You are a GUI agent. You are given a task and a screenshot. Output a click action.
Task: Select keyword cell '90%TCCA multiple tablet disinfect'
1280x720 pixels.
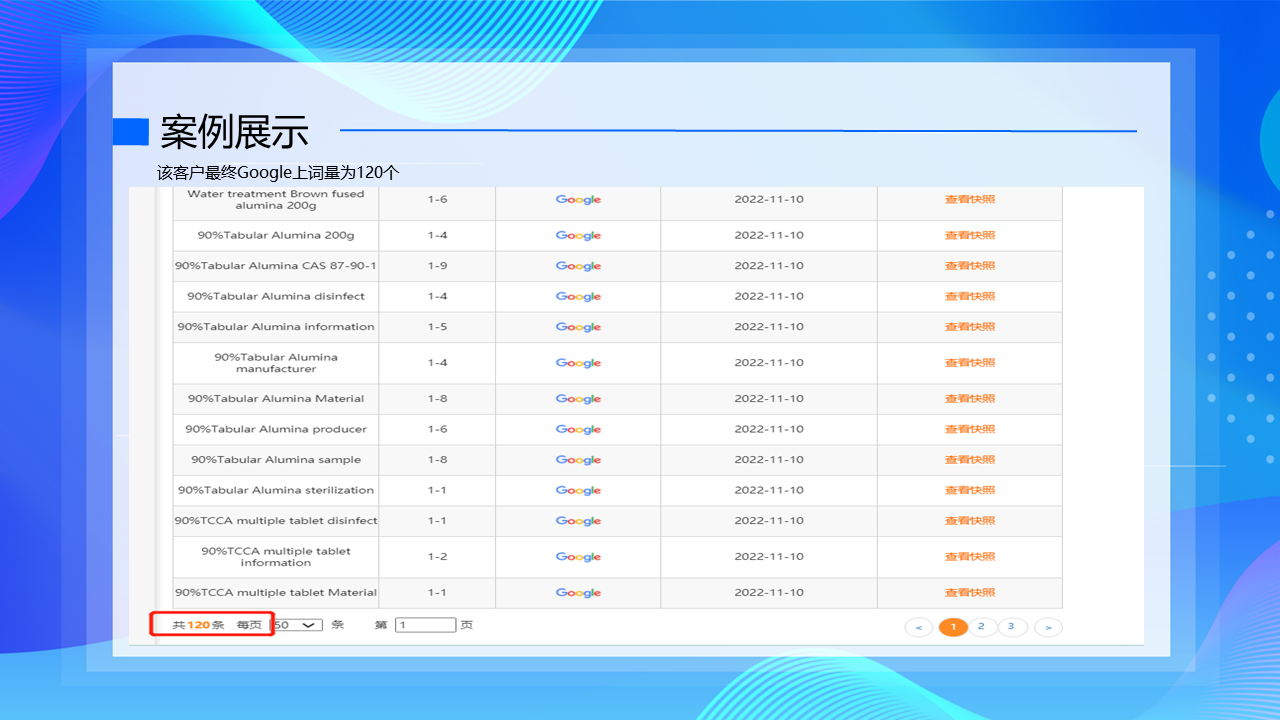[276, 521]
